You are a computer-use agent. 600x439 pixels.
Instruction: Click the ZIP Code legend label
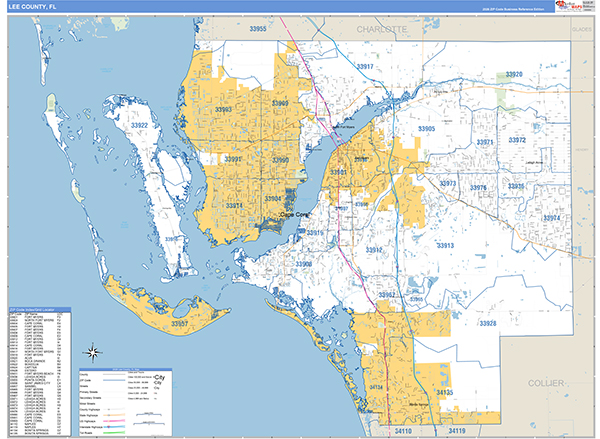[85, 380]
